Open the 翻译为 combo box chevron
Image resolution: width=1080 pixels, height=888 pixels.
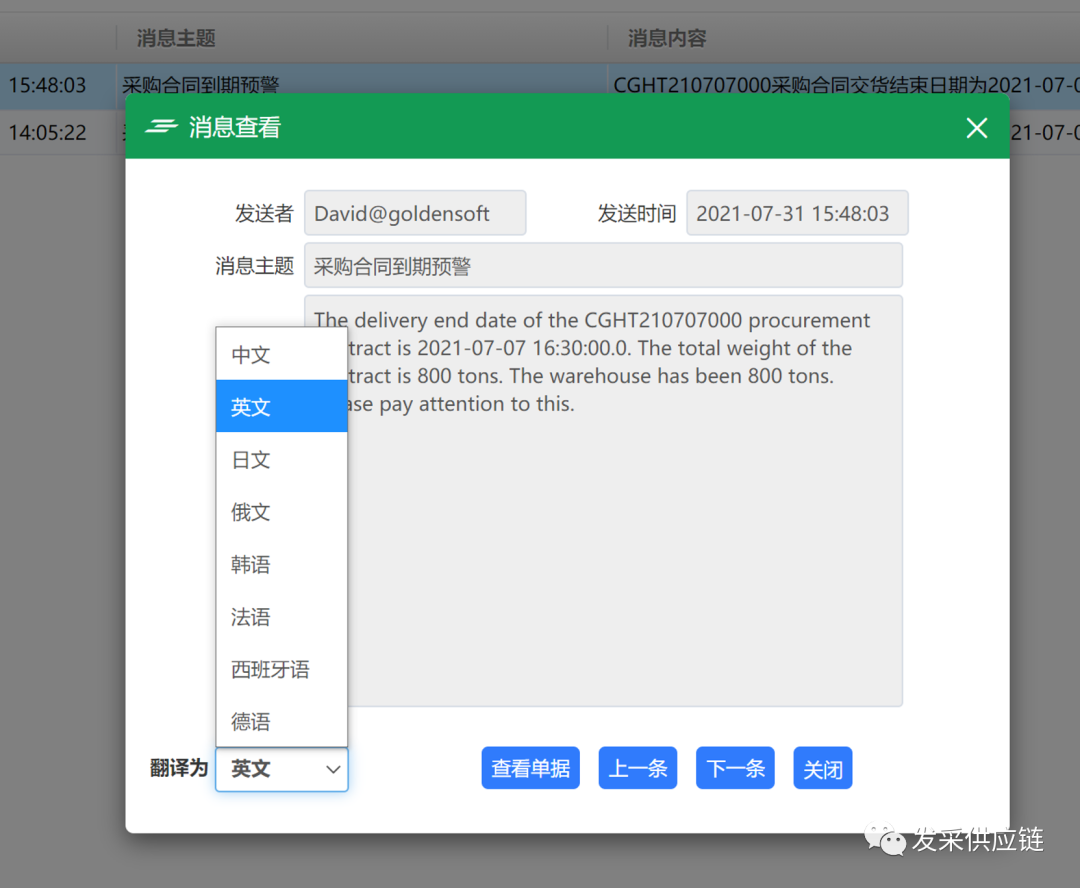click(x=333, y=770)
